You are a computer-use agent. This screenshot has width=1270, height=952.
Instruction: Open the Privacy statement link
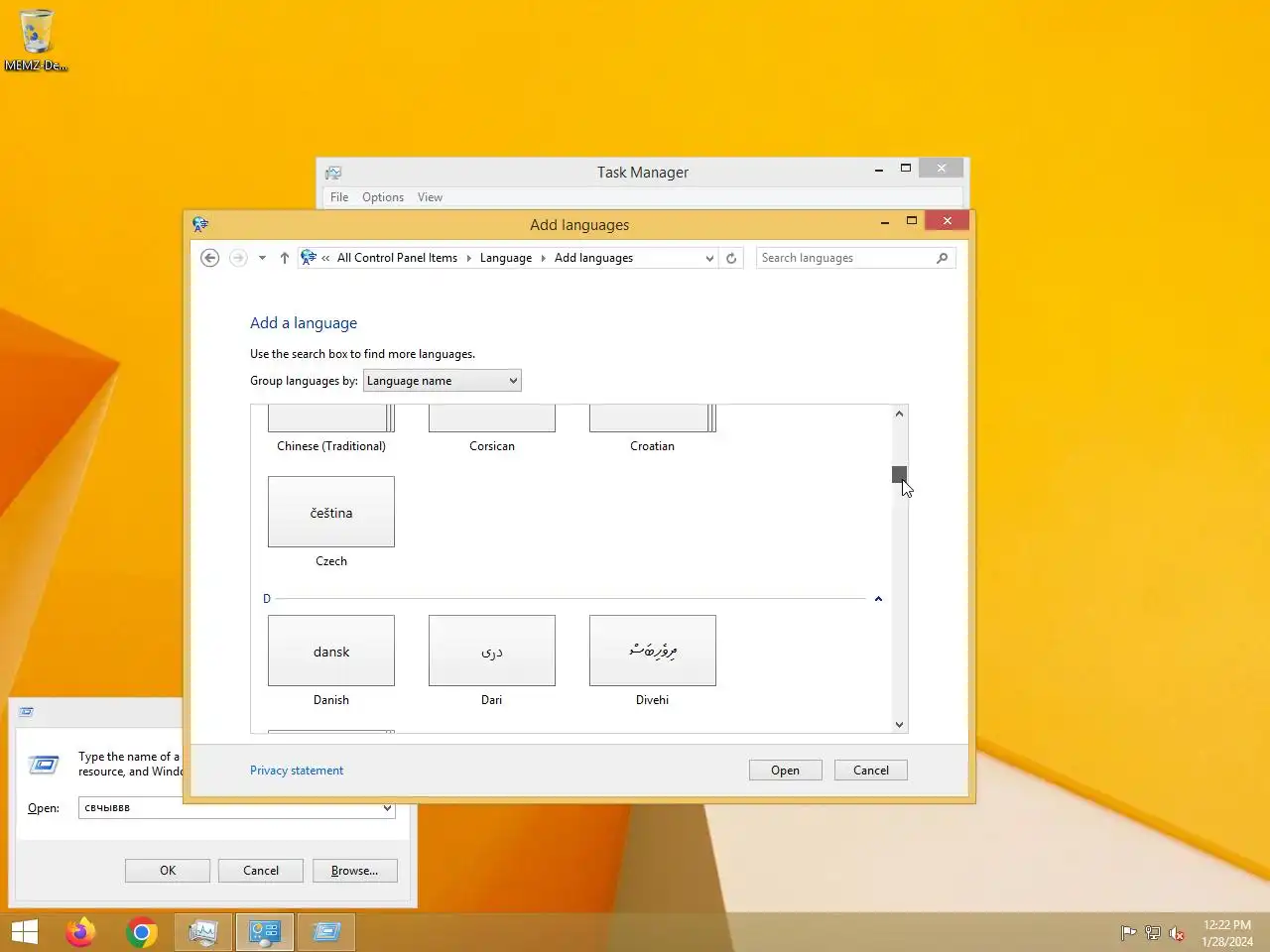(x=297, y=771)
